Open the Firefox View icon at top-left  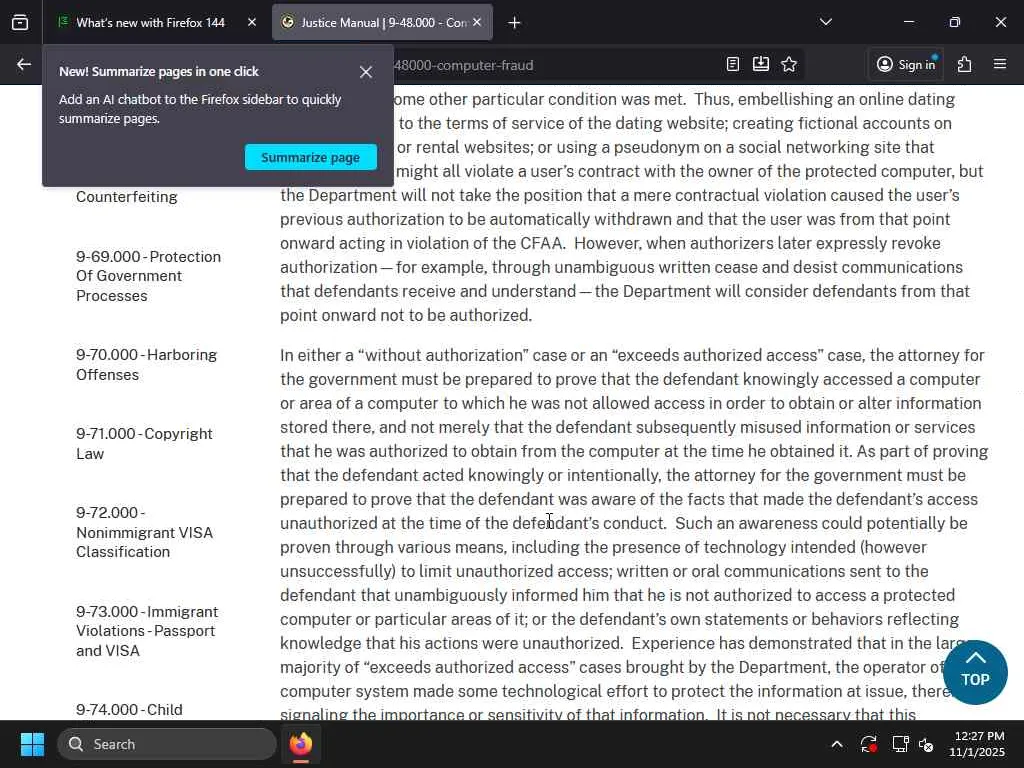click(20, 22)
